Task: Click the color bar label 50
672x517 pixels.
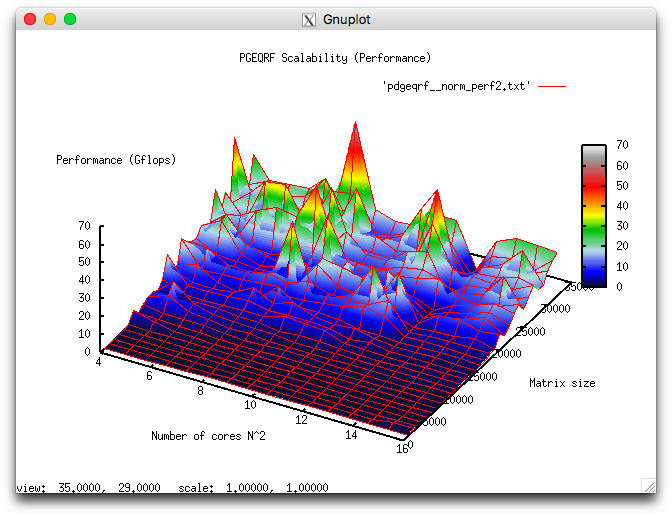Action: click(x=622, y=186)
